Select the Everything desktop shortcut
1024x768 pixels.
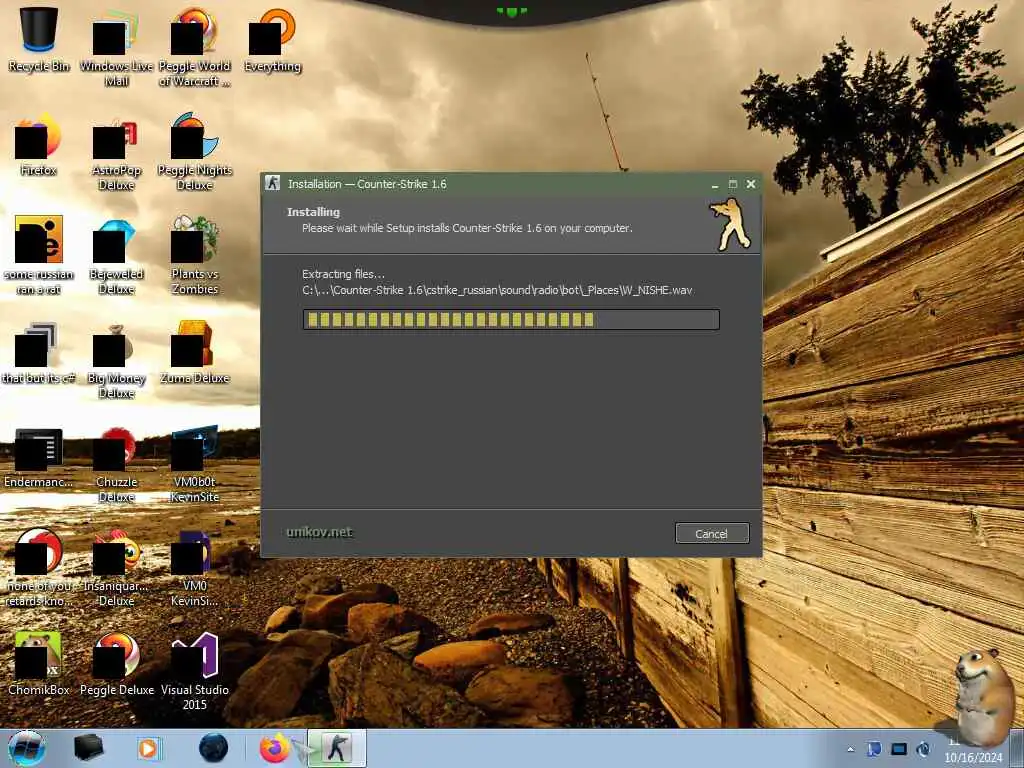(272, 39)
